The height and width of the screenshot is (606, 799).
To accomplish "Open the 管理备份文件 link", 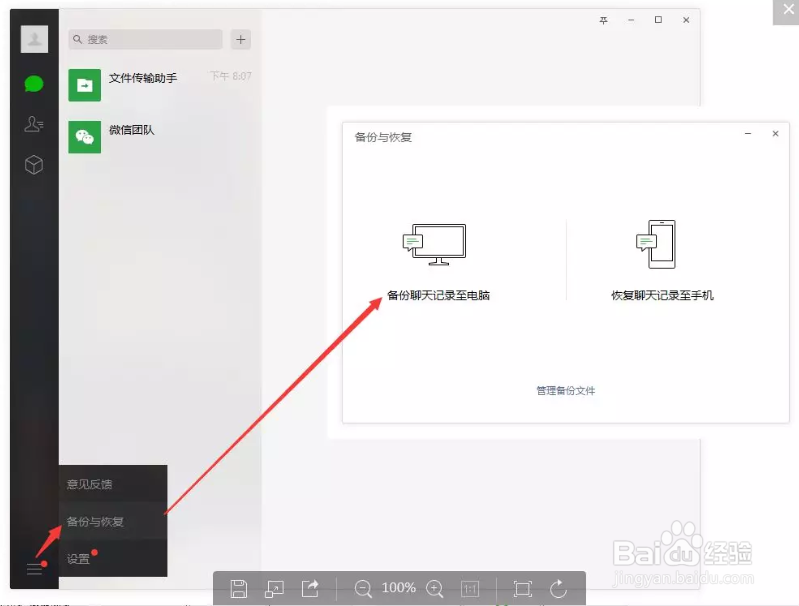I will 566,390.
